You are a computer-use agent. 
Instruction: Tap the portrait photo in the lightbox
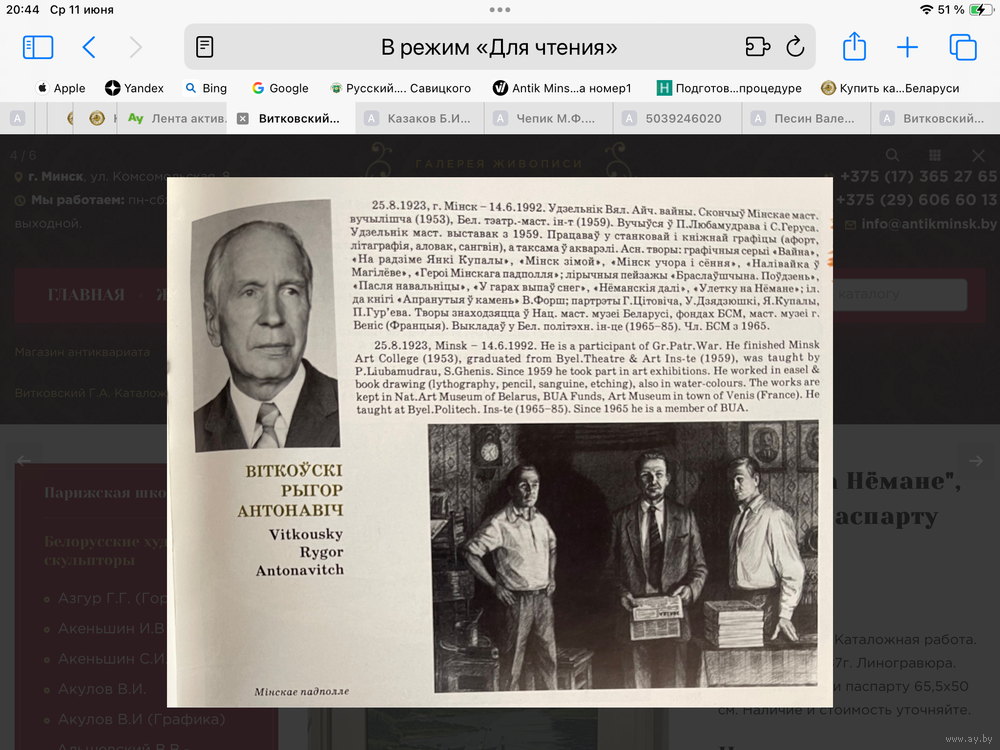click(x=265, y=326)
